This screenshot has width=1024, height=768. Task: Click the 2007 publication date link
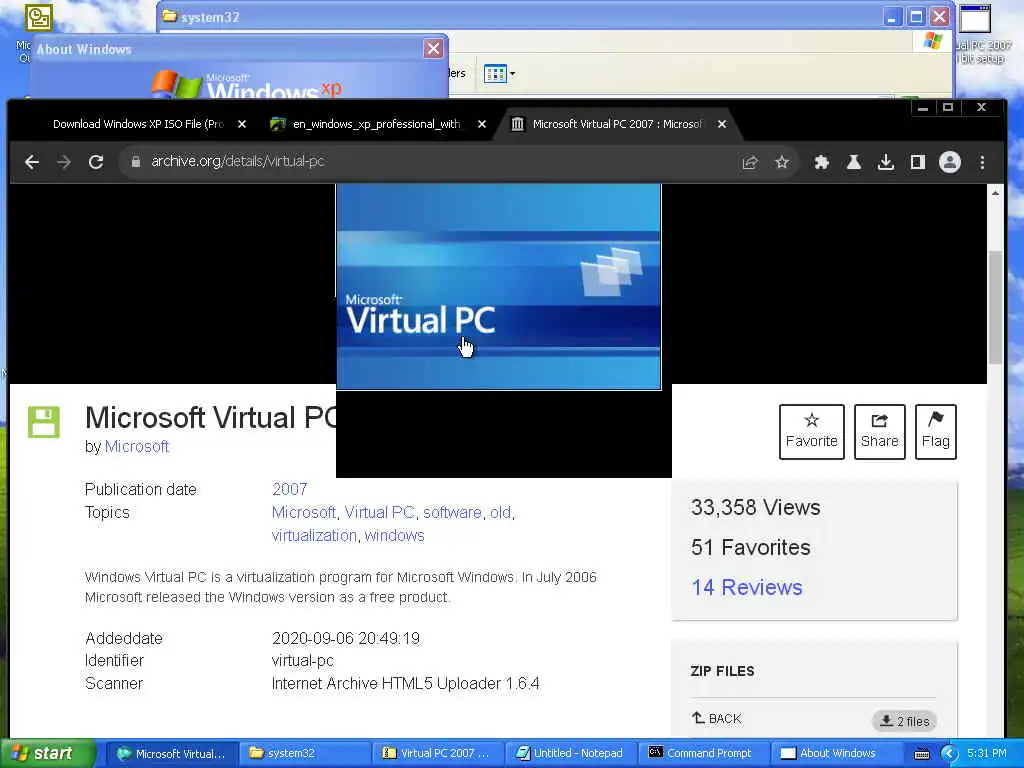289,489
